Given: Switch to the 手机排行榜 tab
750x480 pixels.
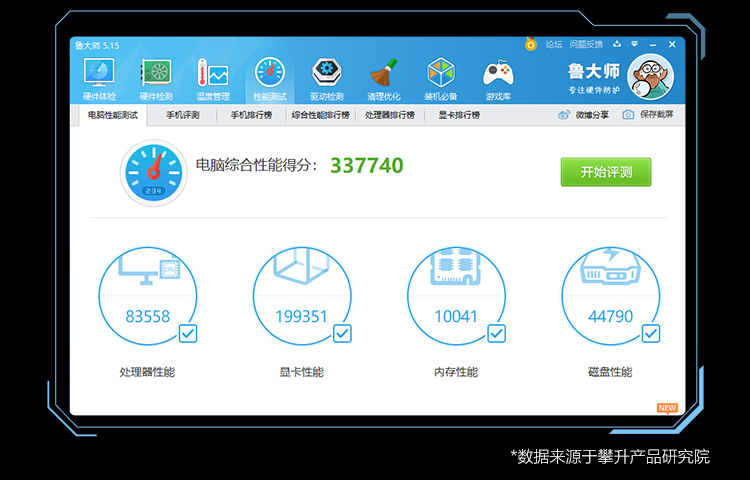Looking at the screenshot, I should coord(251,115).
